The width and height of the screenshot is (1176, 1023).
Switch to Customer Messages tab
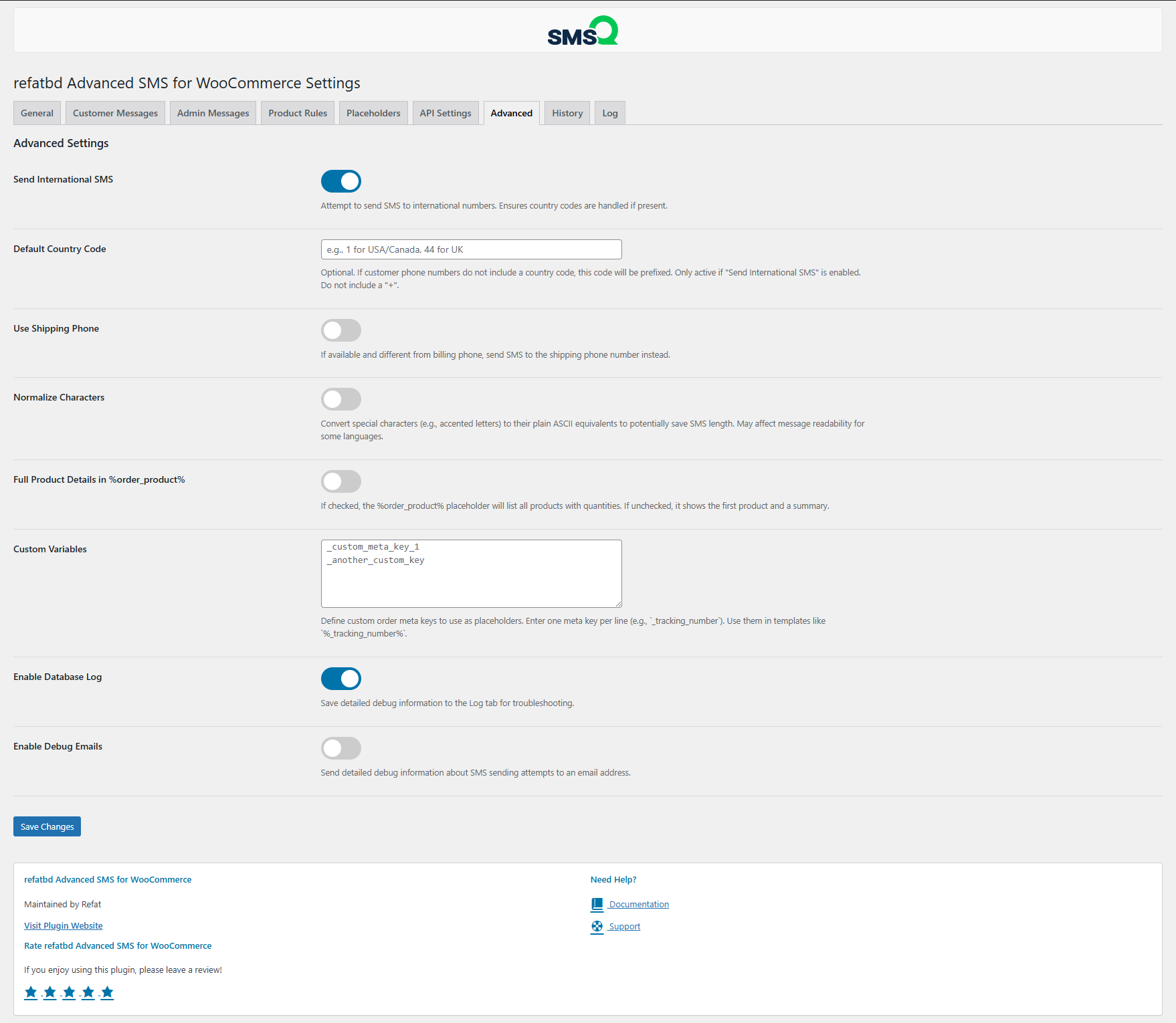115,113
